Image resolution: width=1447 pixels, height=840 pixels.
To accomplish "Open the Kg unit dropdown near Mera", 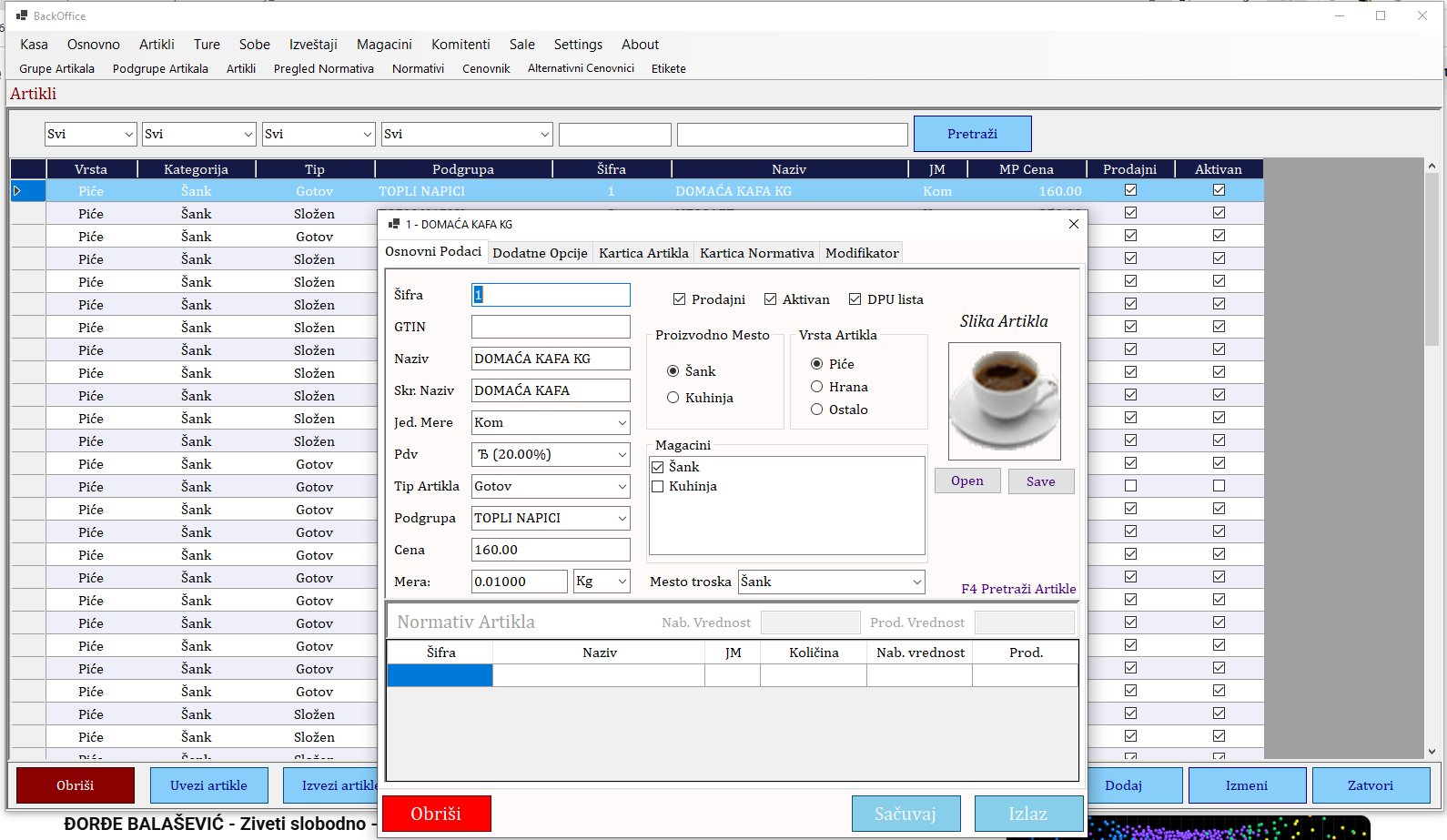I will (x=602, y=582).
